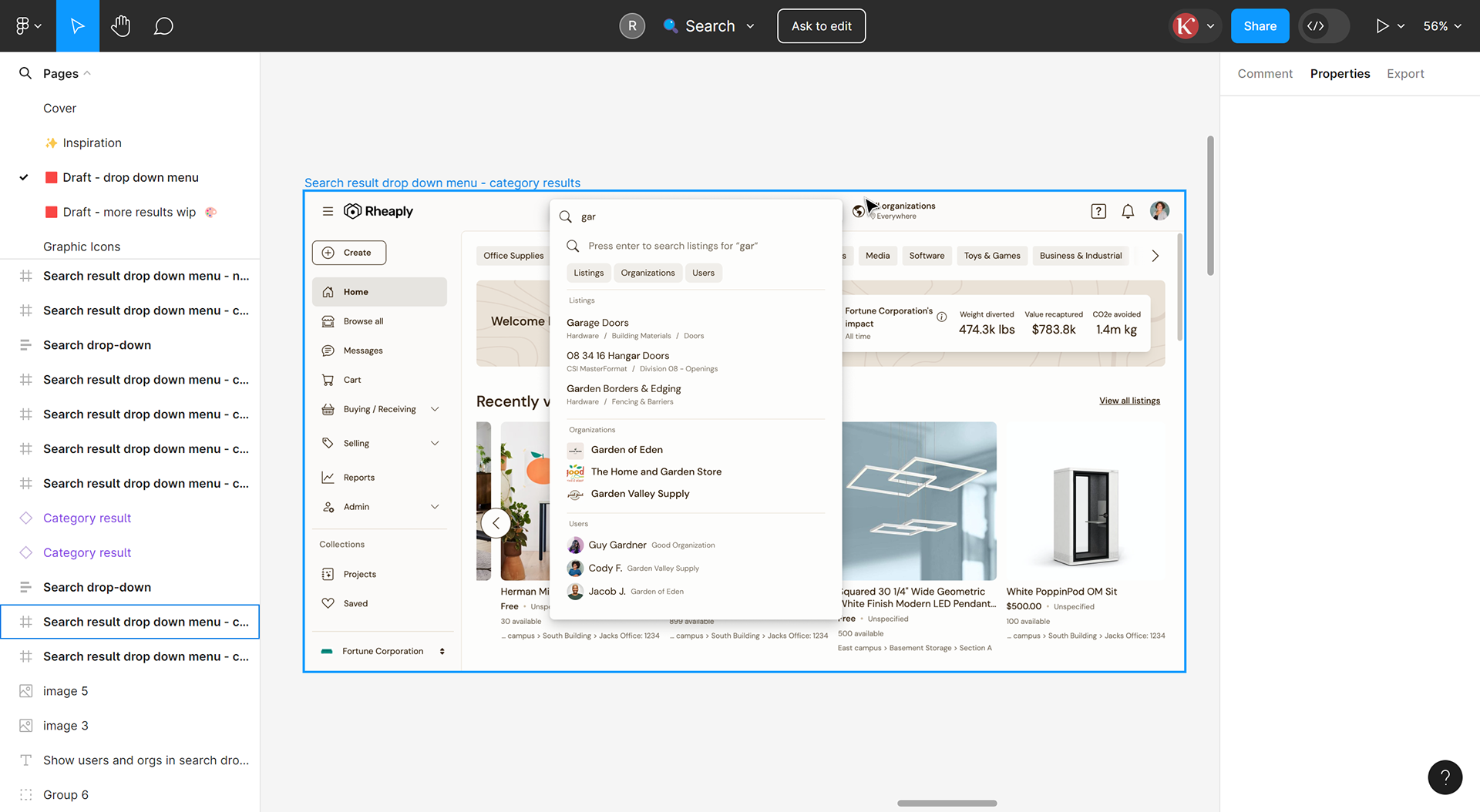This screenshot has width=1480, height=812.
Task: Expand the Admin chevron in mockup
Action: click(x=435, y=507)
